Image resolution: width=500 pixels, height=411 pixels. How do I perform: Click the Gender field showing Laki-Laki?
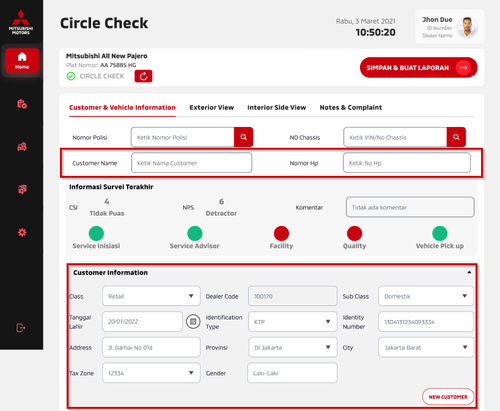(292, 373)
